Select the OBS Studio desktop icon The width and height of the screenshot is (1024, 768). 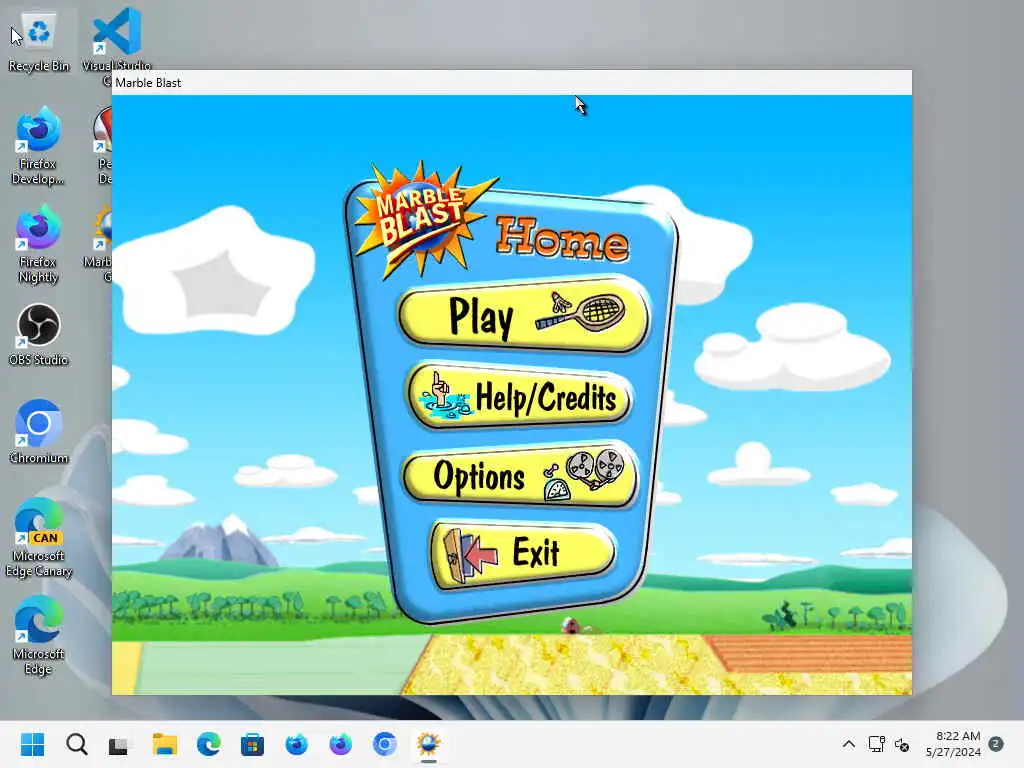39,335
